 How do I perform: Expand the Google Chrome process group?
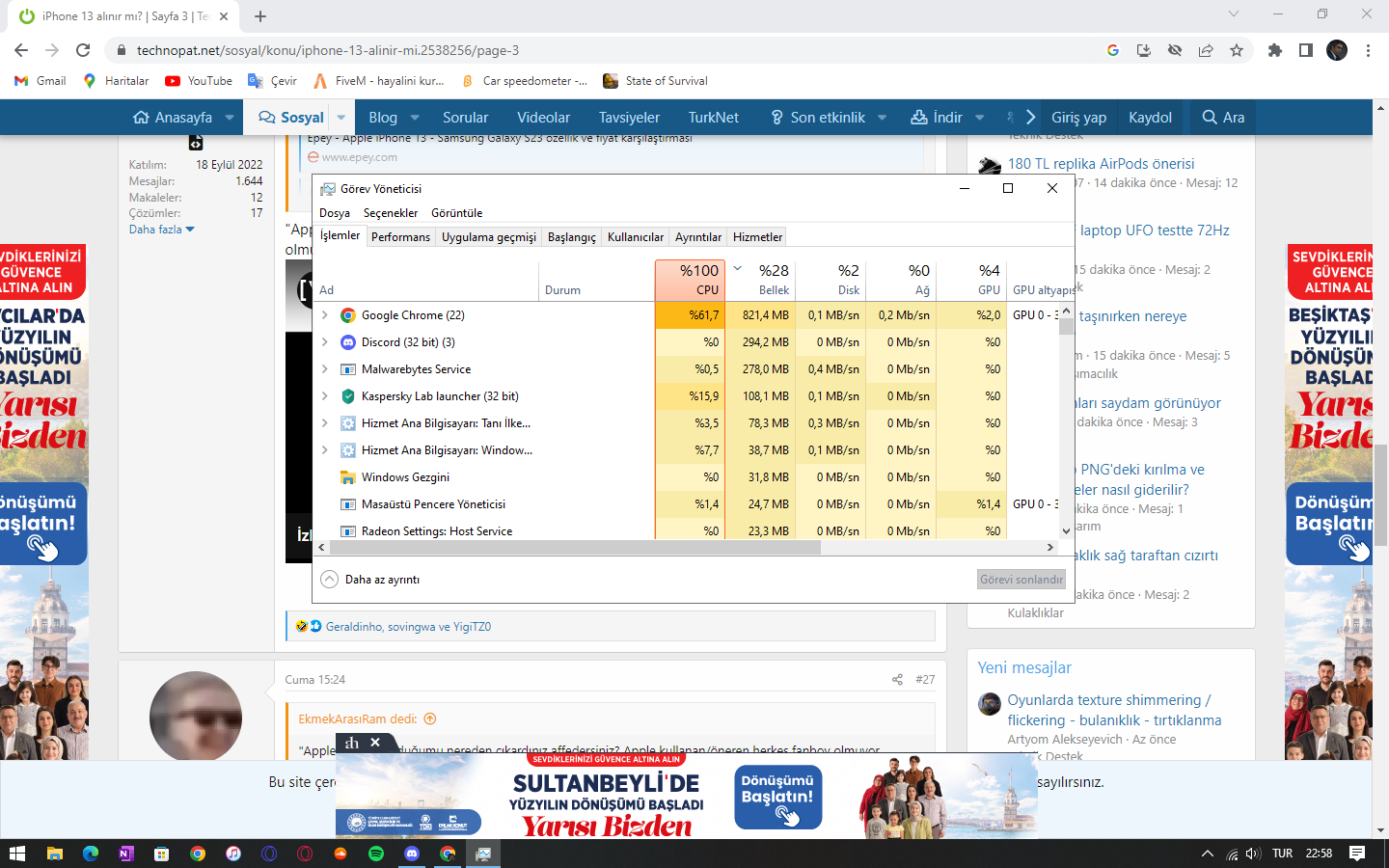tap(325, 315)
